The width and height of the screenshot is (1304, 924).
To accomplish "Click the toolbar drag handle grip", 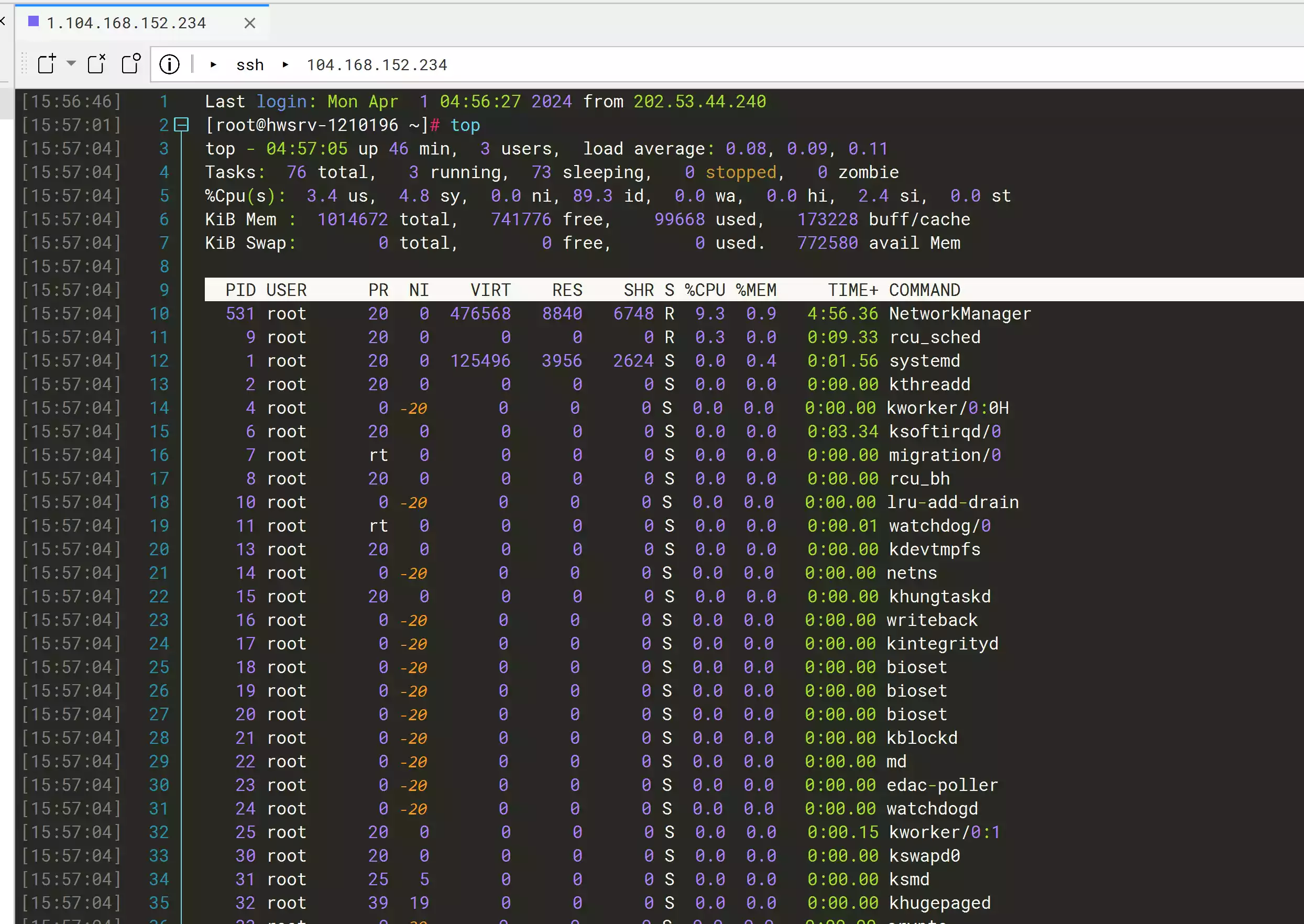I will [24, 64].
